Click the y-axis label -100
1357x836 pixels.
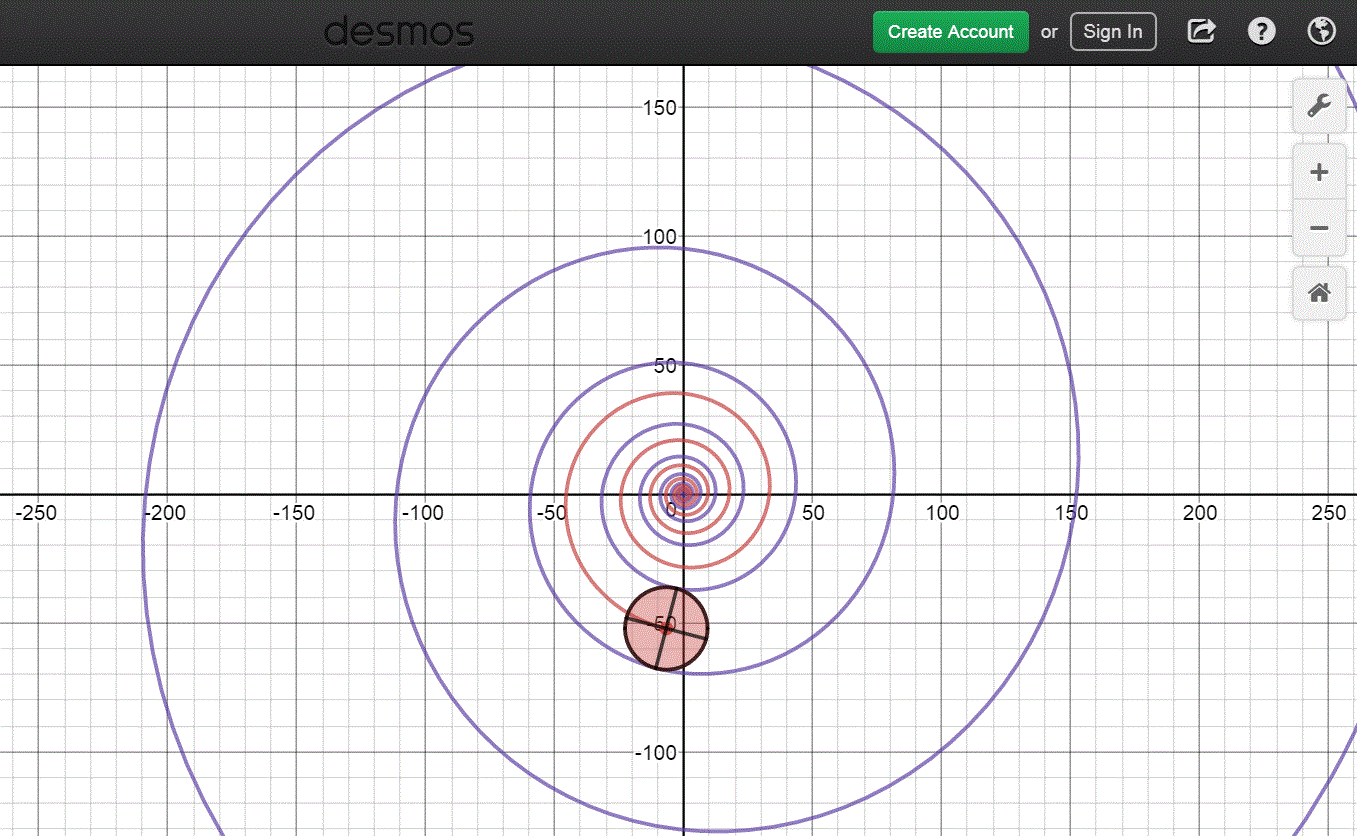click(656, 752)
